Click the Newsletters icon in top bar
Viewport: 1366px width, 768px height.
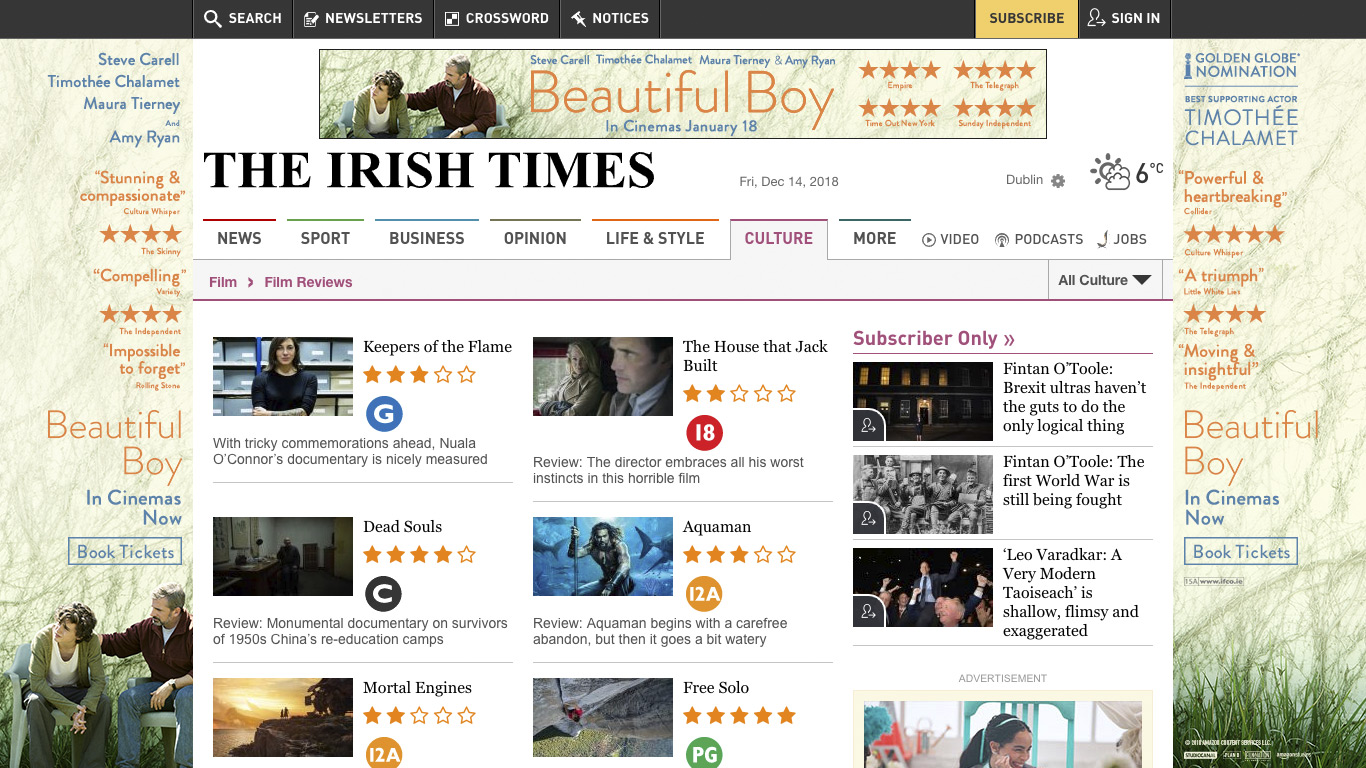(x=311, y=18)
